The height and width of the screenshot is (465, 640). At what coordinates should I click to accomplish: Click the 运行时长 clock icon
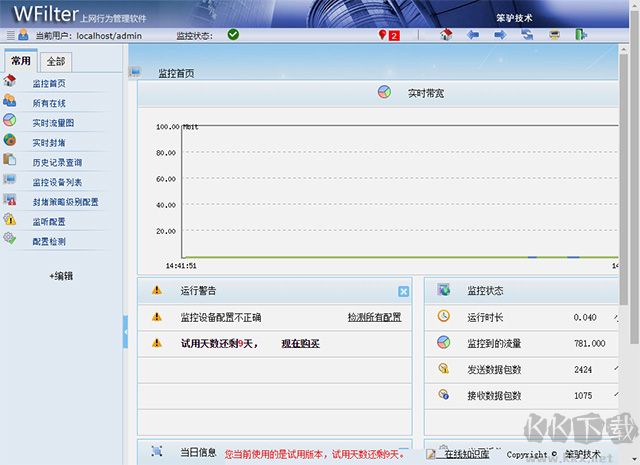coord(444,316)
